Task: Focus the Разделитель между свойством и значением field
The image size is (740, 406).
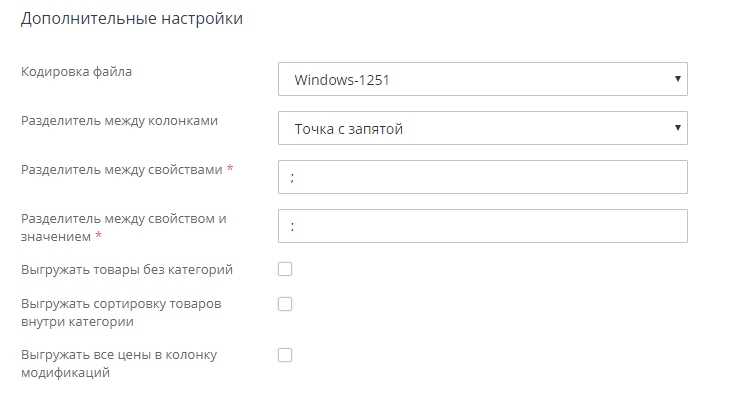Action: pos(483,226)
